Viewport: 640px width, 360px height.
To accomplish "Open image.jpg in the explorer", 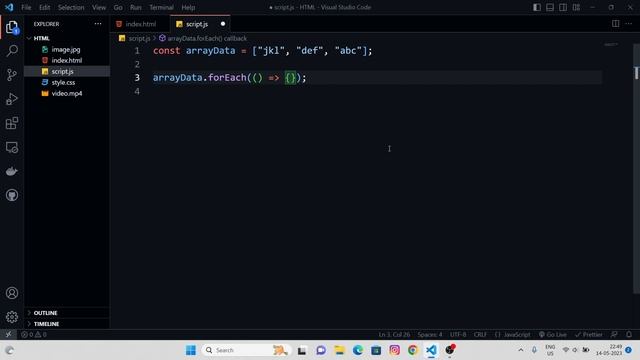I will click(x=66, y=49).
